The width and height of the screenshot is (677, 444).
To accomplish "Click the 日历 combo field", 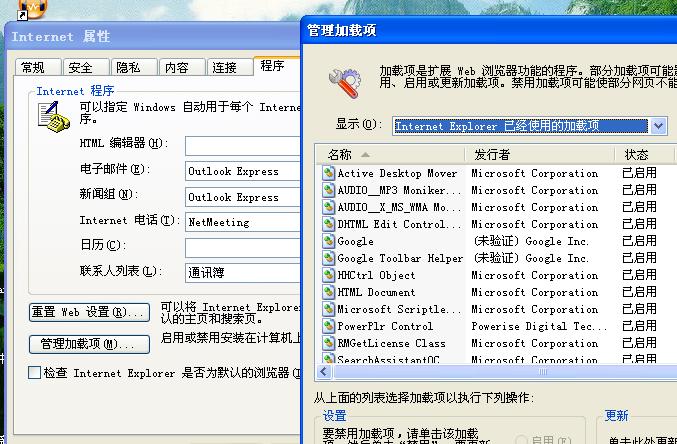I will [x=243, y=248].
